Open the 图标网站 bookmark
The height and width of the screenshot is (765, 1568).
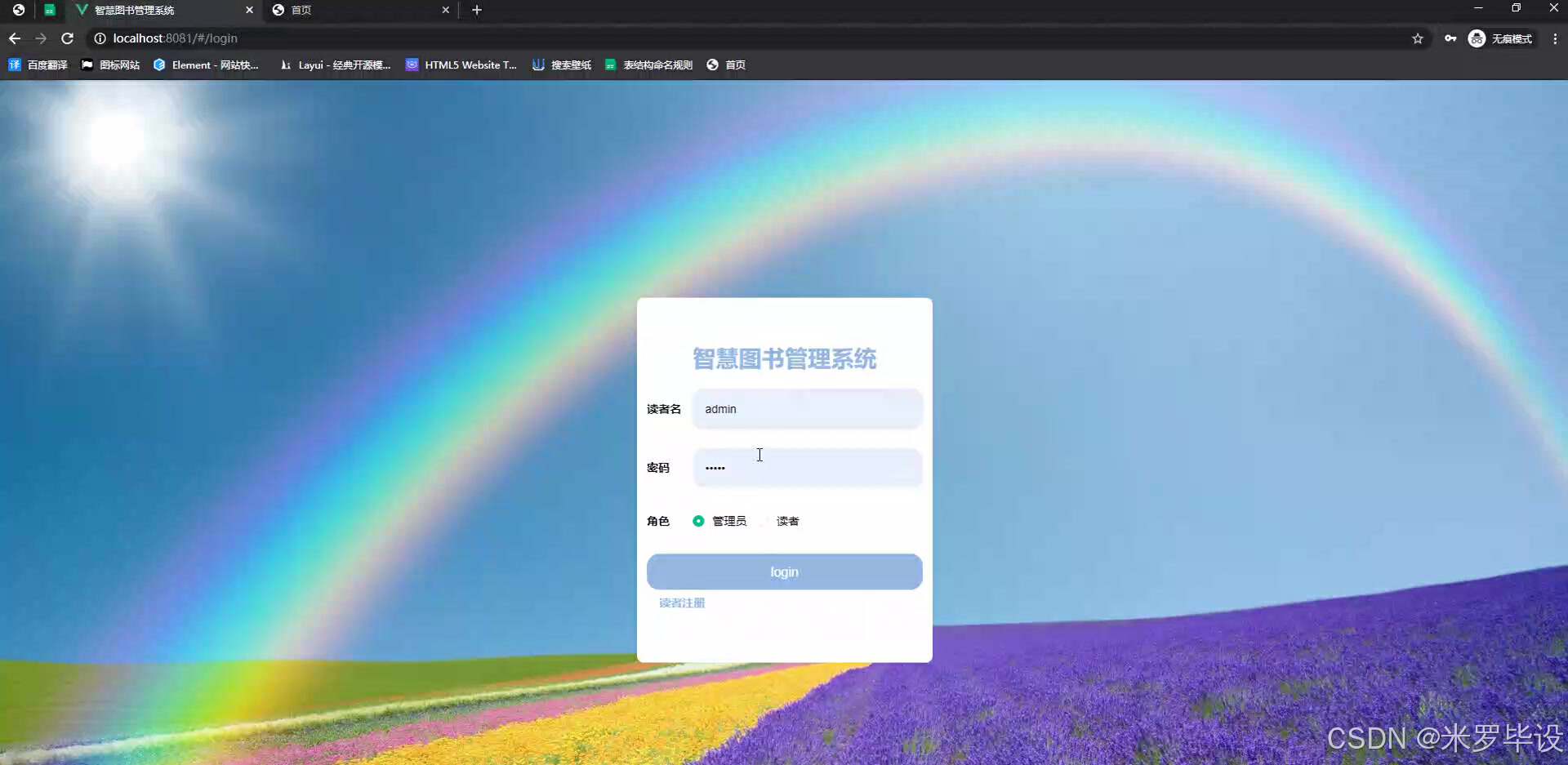(x=110, y=64)
